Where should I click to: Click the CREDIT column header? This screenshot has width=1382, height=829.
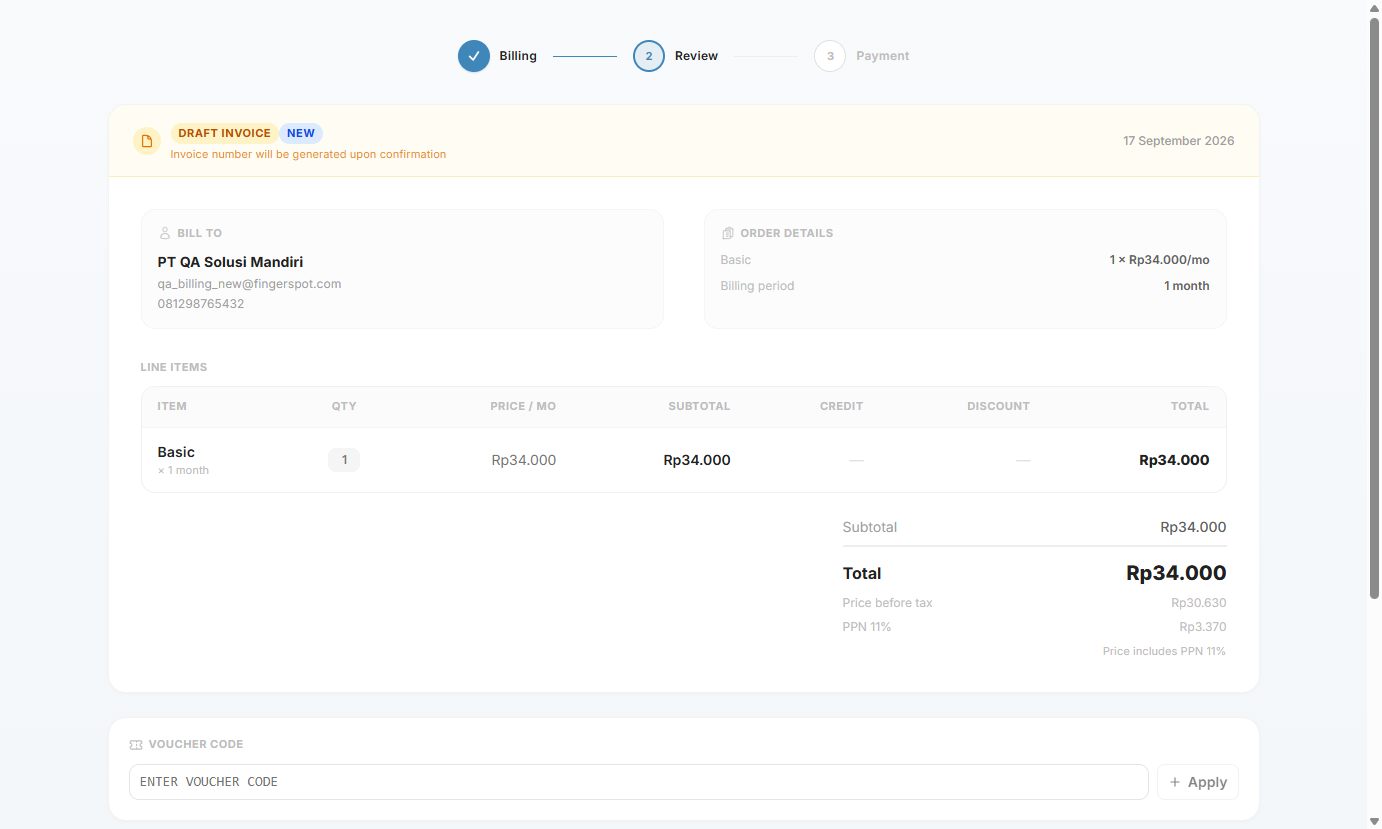click(841, 406)
